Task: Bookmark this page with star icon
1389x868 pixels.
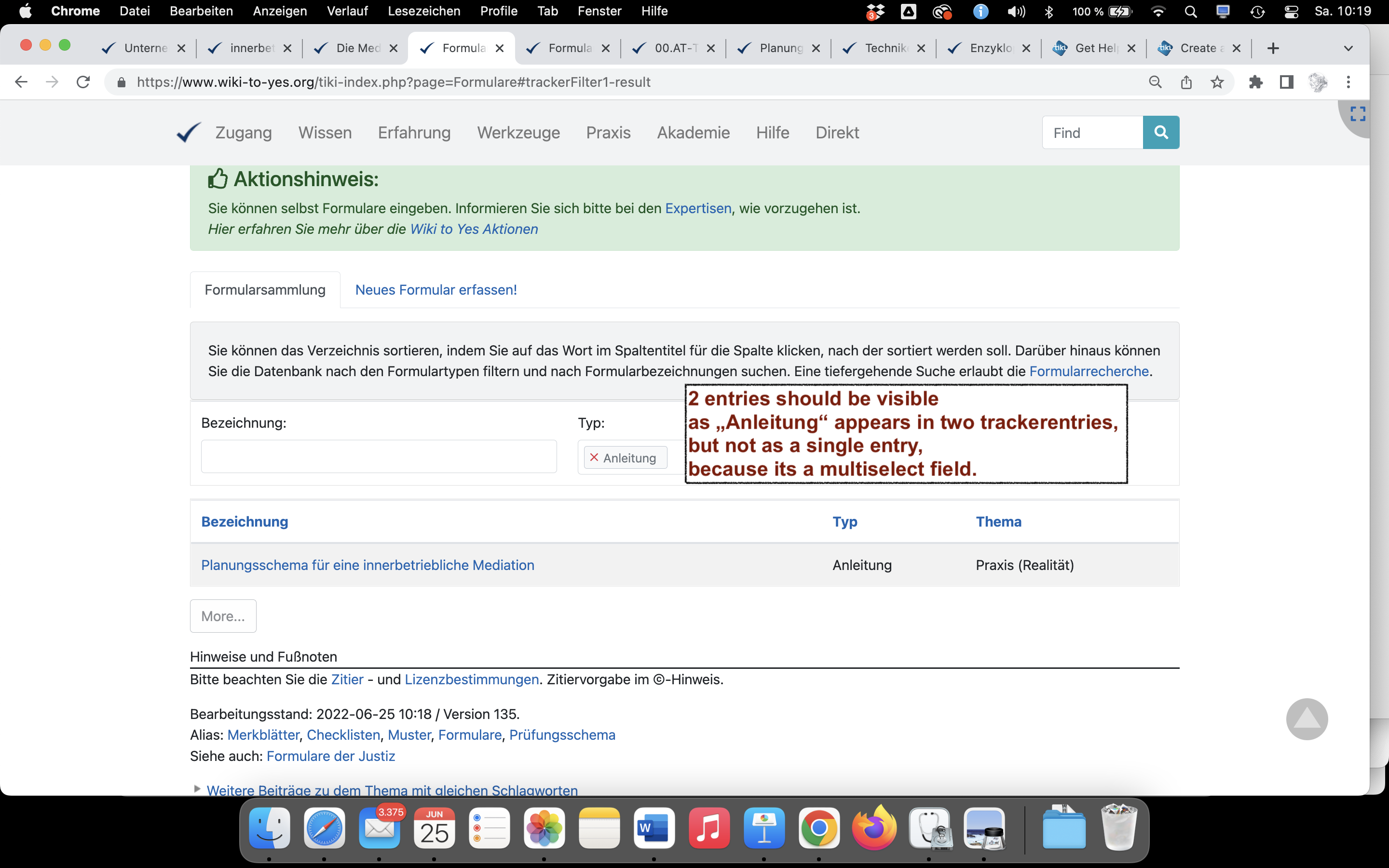Action: [x=1217, y=82]
